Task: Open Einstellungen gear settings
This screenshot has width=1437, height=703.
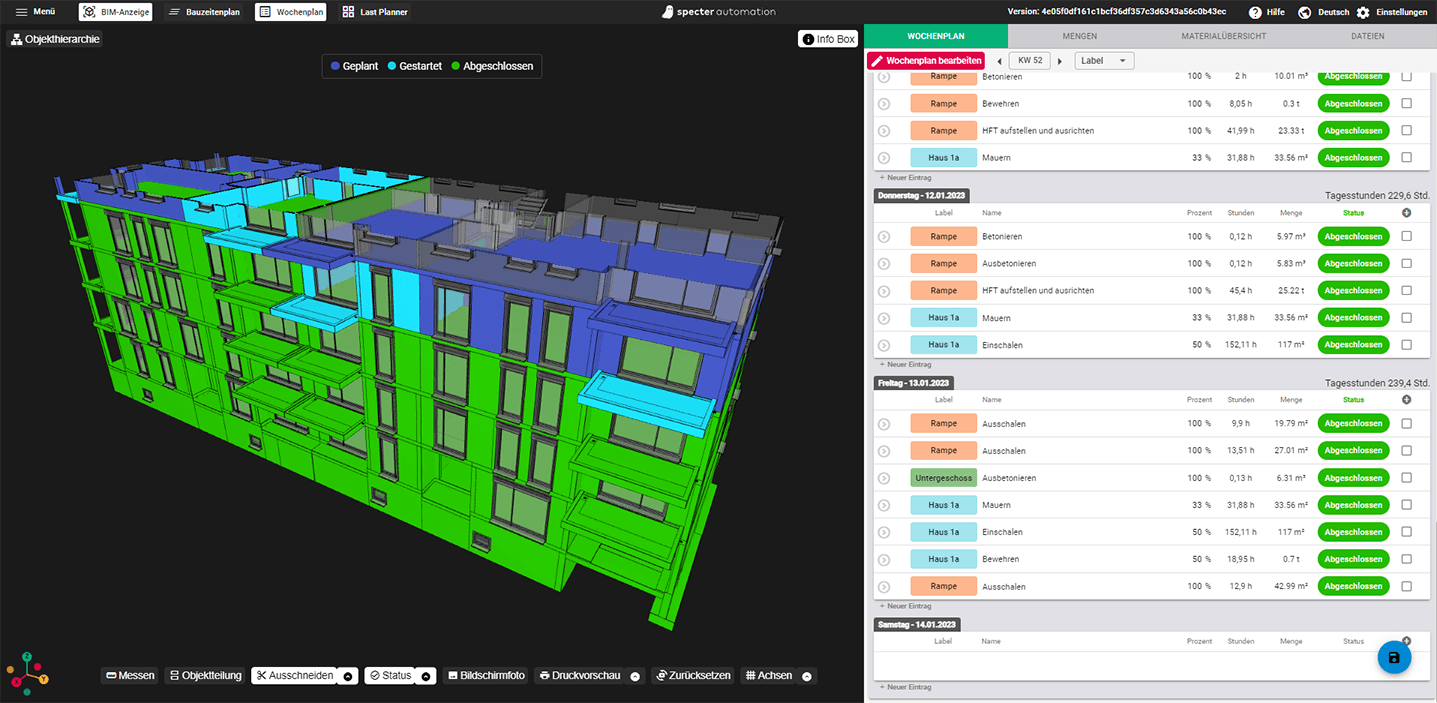Action: [x=1363, y=12]
